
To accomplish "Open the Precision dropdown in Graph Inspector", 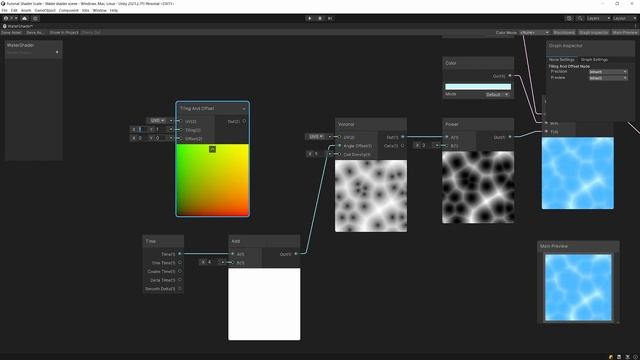I will click(608, 72).
